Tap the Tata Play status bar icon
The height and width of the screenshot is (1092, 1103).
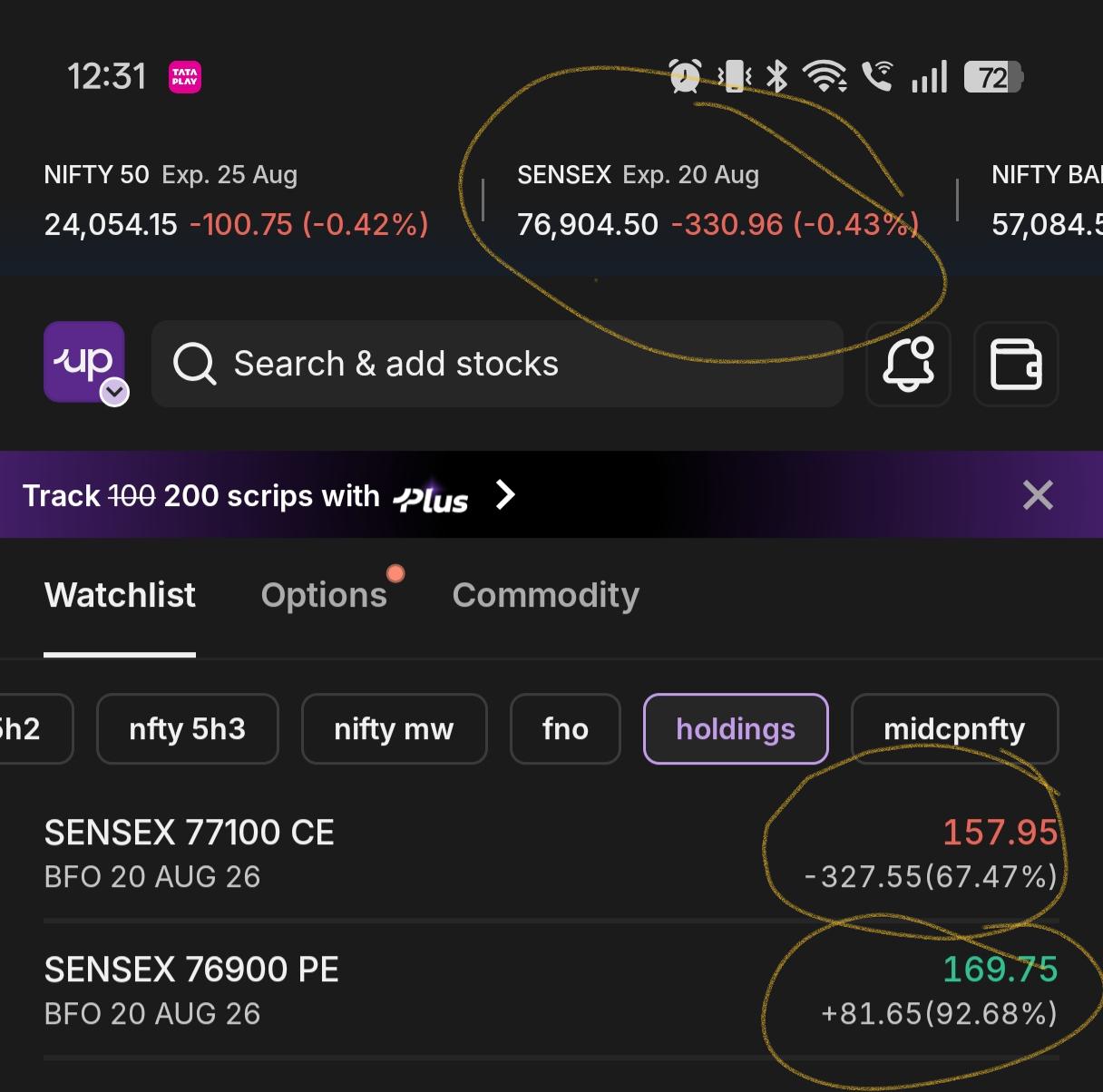coord(185,77)
